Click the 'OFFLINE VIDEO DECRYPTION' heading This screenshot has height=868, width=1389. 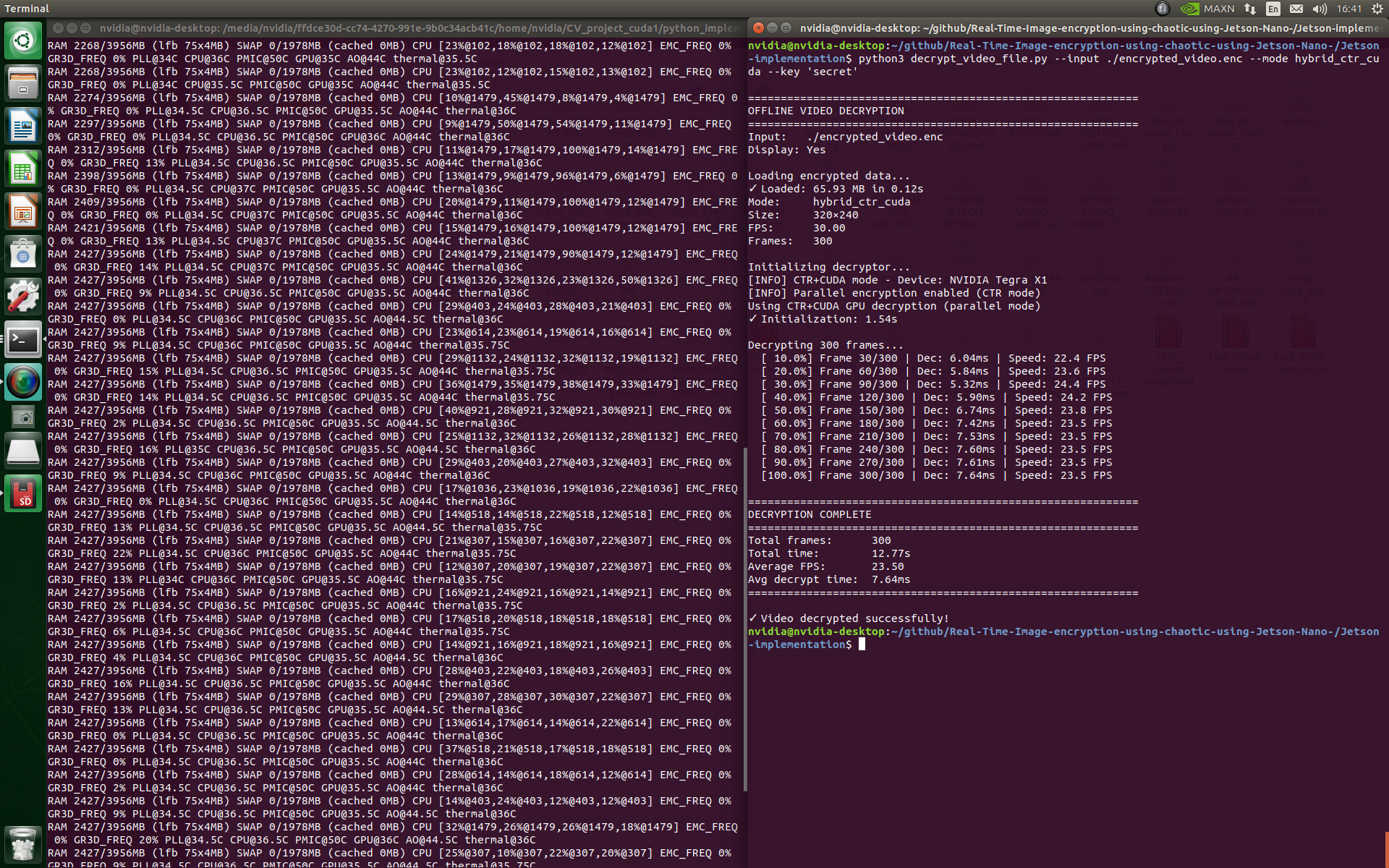825,111
